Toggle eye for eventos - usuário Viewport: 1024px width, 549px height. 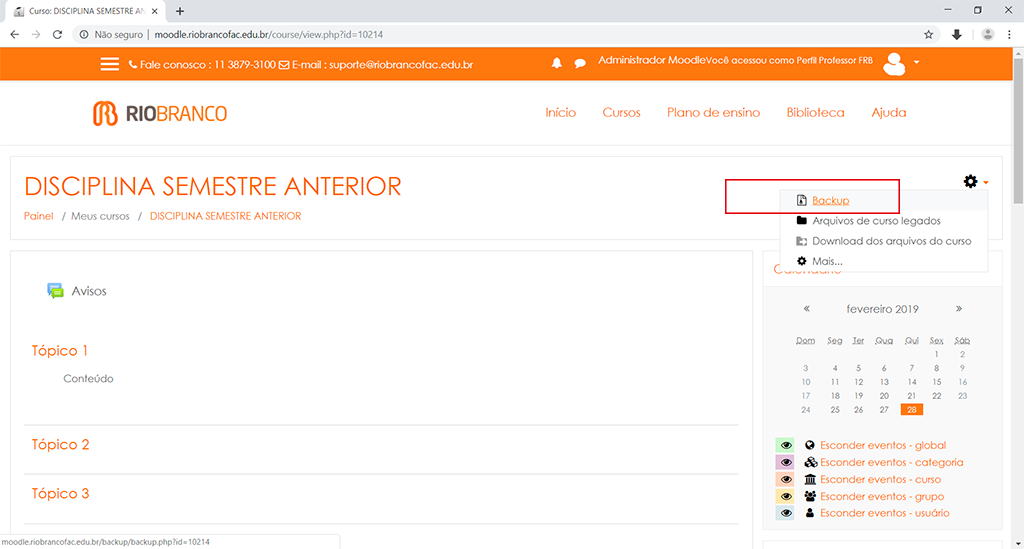point(786,513)
